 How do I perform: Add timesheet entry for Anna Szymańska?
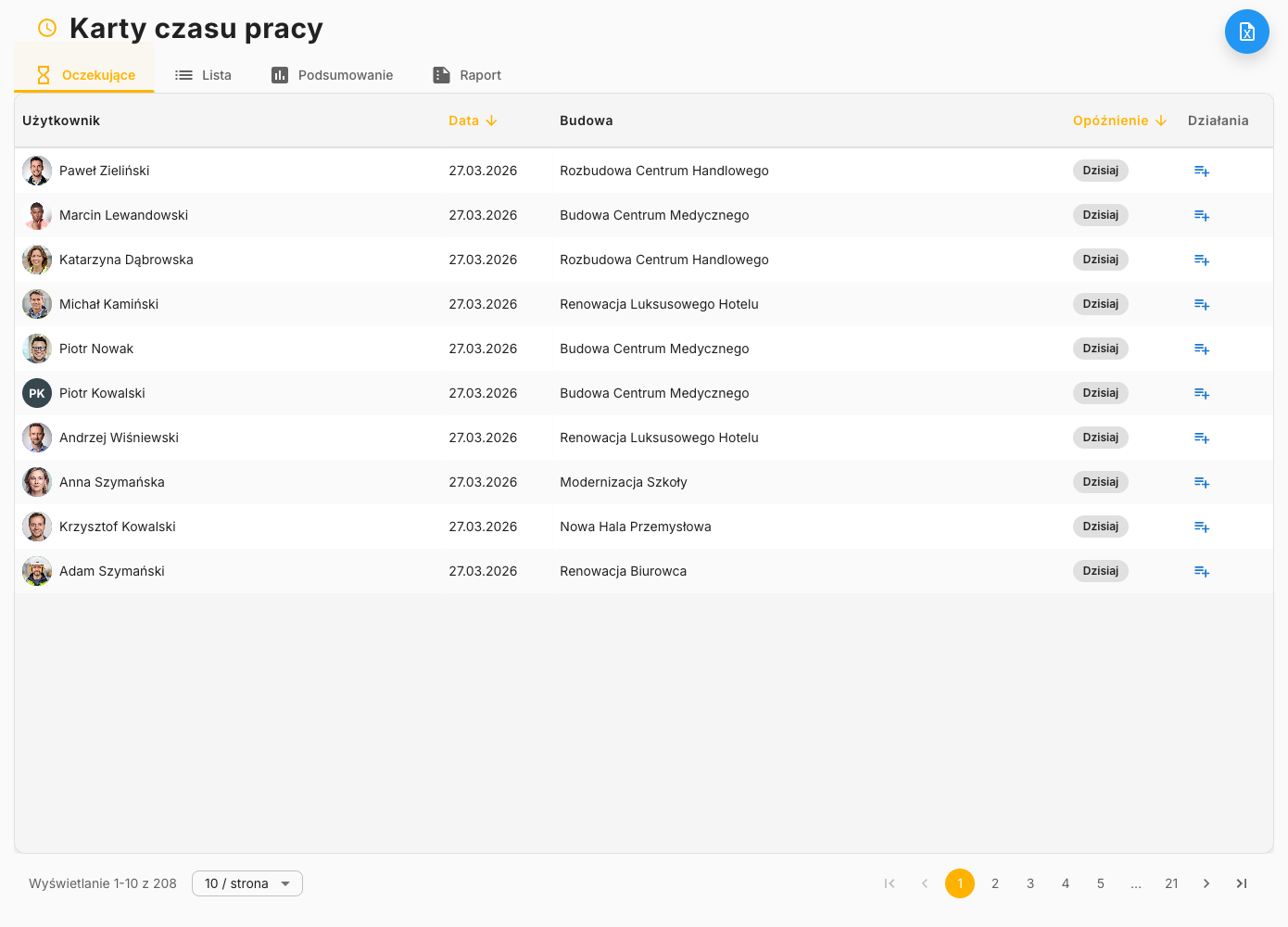point(1201,482)
